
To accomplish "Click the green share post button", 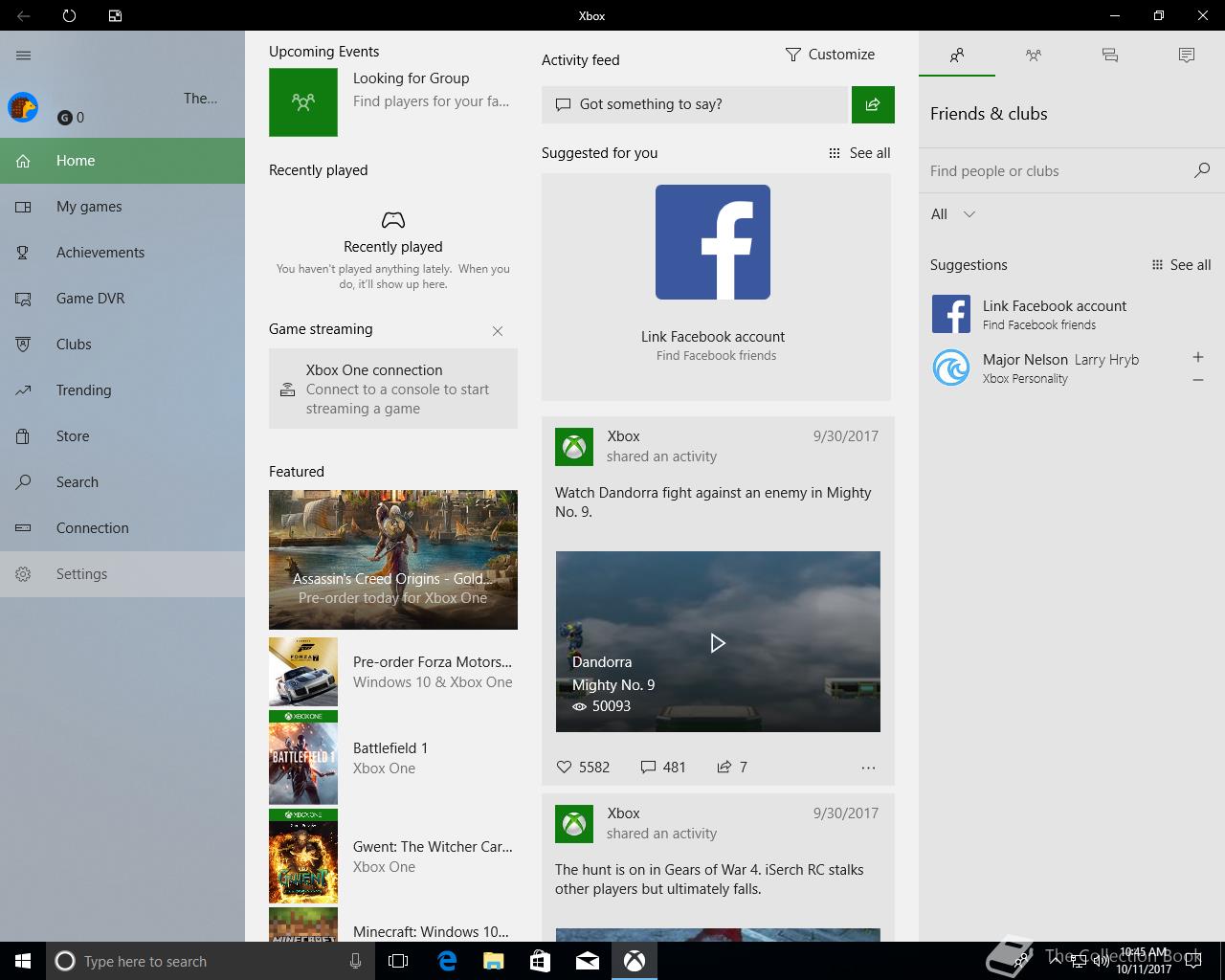I will [x=873, y=104].
